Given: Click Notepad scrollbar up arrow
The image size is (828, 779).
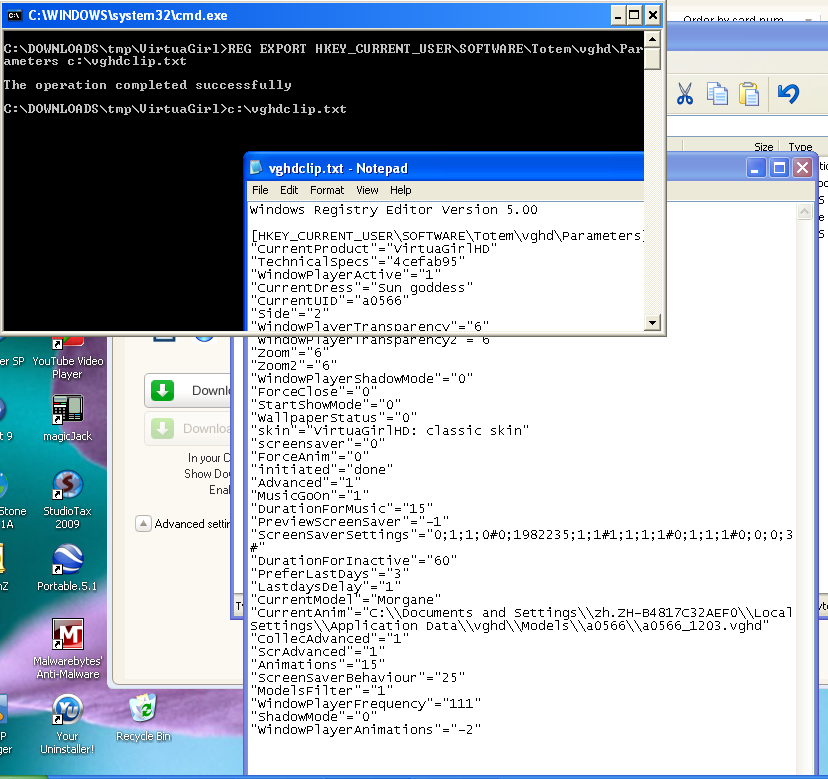Looking at the screenshot, I should pos(804,212).
